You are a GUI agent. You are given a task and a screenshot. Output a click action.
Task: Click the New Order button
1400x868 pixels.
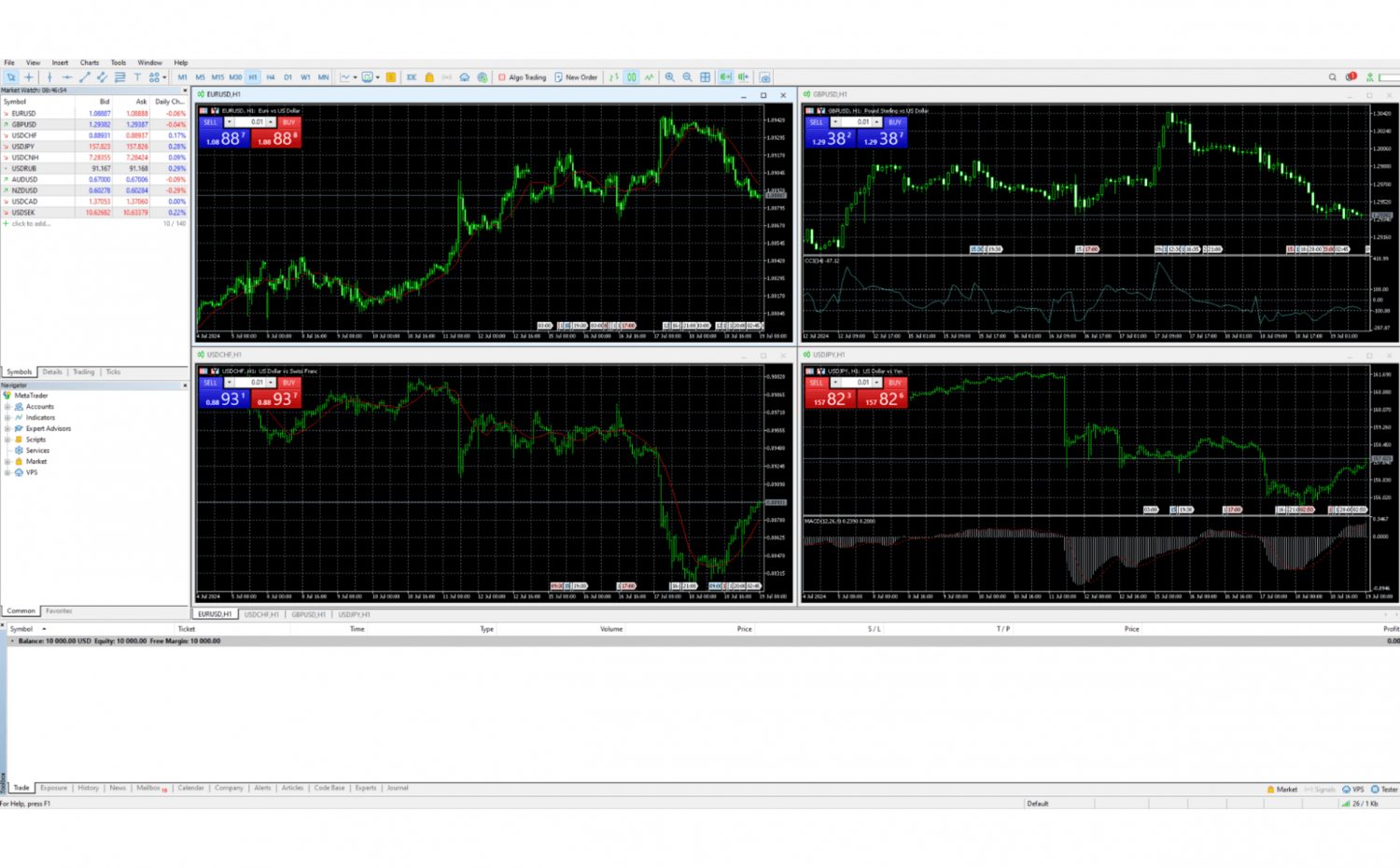click(576, 77)
